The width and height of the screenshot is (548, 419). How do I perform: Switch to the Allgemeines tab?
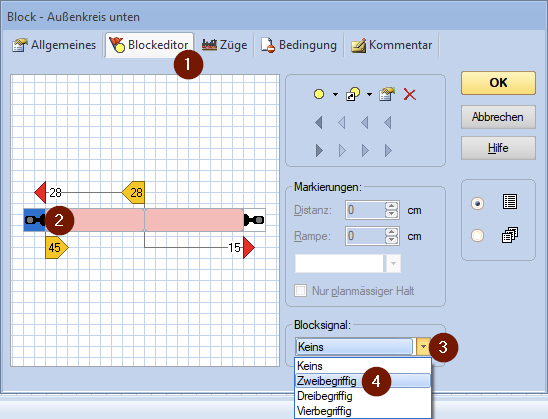click(x=53, y=45)
